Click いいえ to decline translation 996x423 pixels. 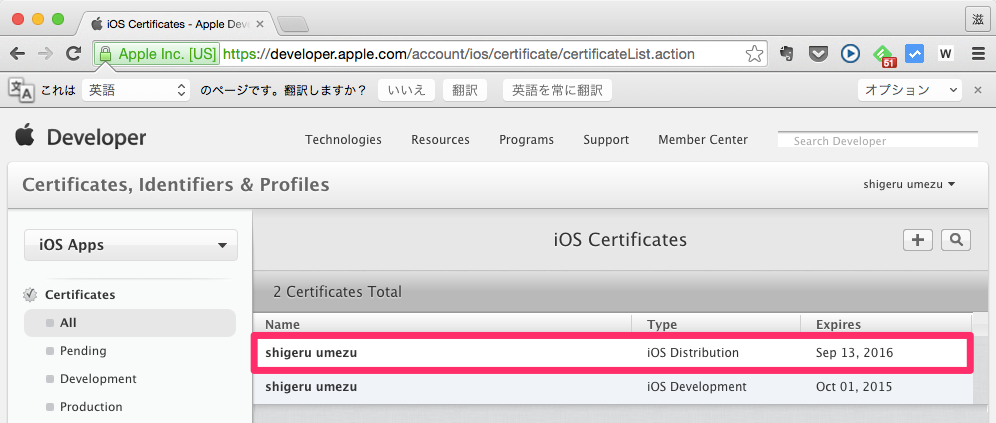tap(407, 90)
